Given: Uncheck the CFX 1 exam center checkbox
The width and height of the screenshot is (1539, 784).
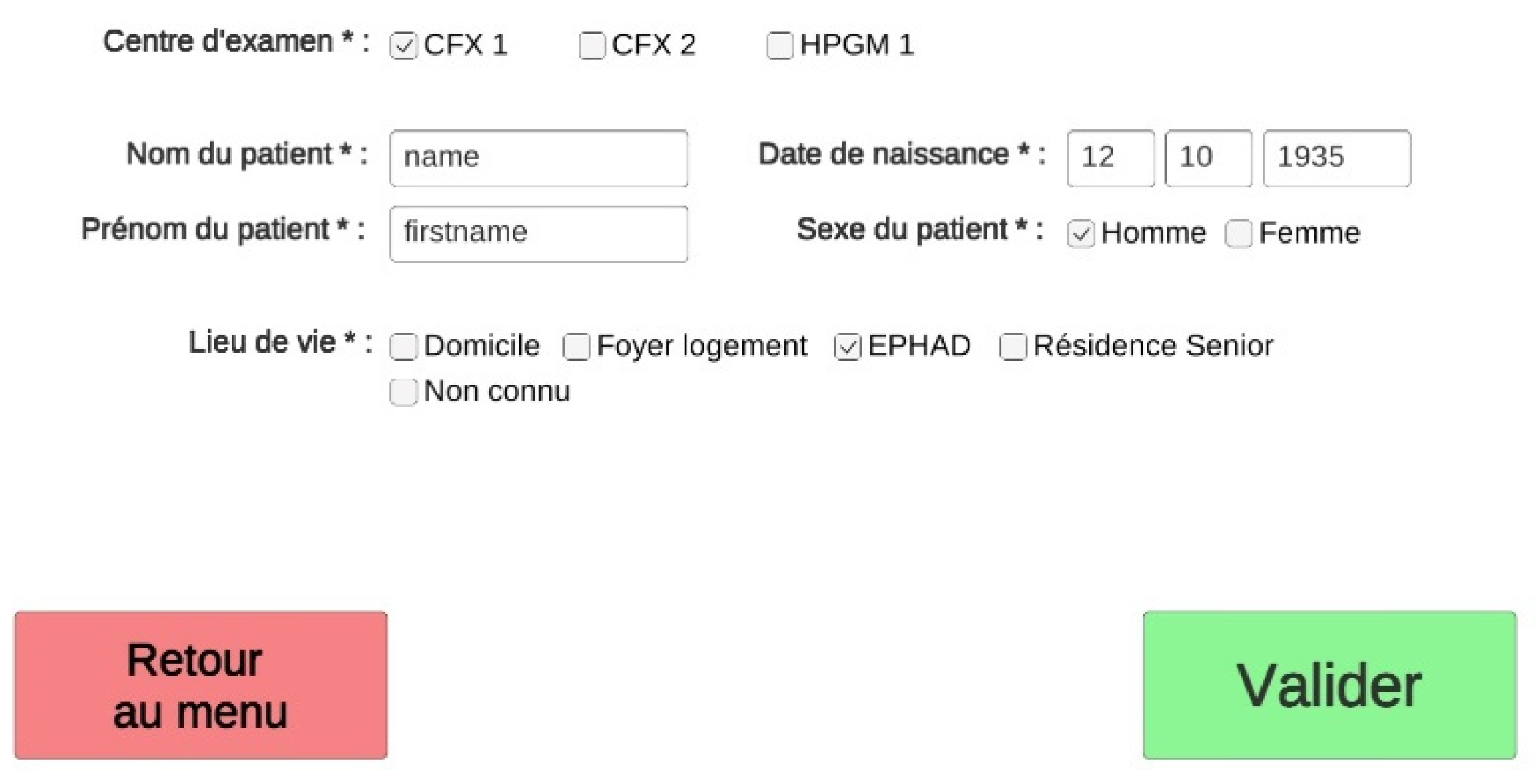Looking at the screenshot, I should (404, 46).
